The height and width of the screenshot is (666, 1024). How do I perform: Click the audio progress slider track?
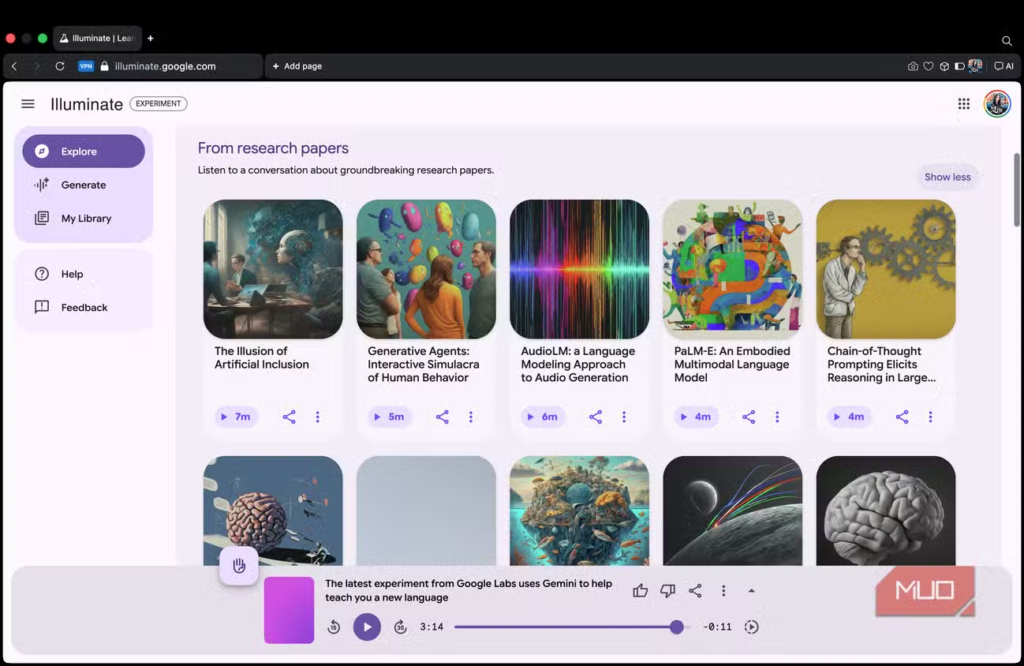coord(565,627)
